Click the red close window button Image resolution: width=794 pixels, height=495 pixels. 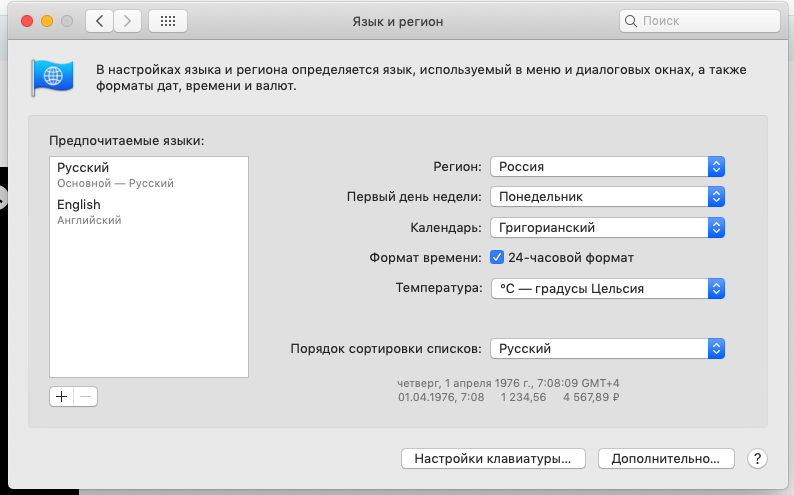(x=25, y=20)
